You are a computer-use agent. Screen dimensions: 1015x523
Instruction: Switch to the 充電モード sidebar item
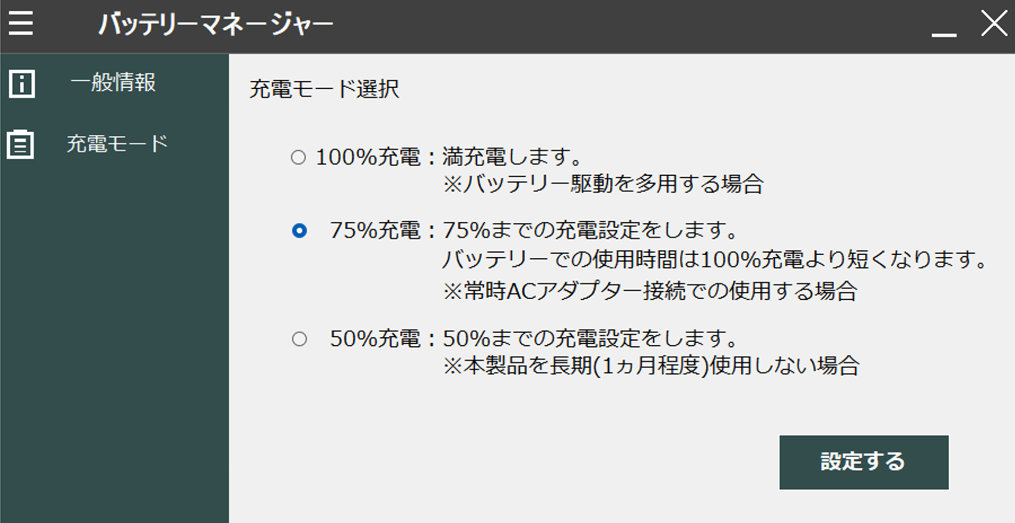(117, 144)
